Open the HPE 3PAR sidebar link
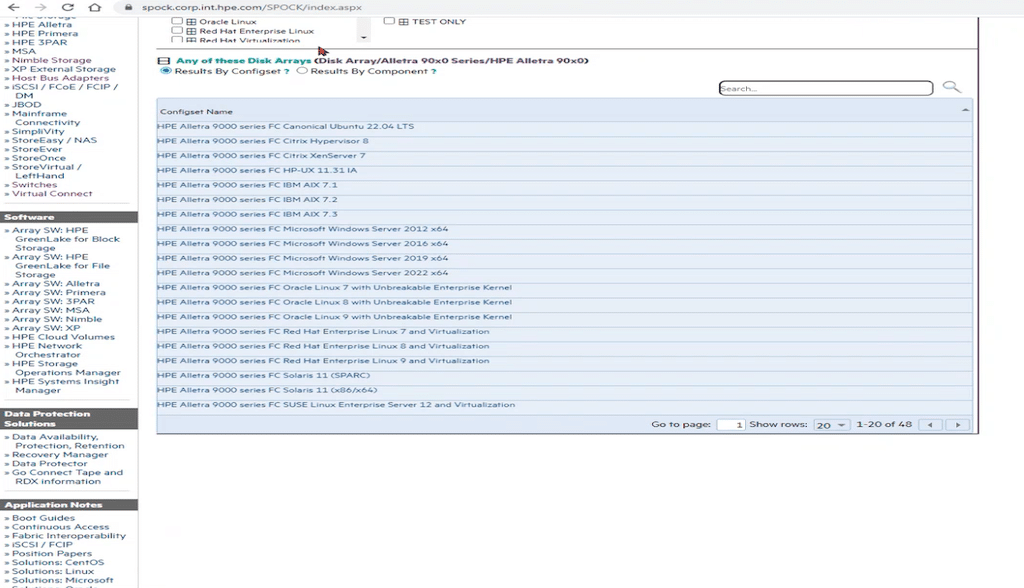Image resolution: width=1024 pixels, height=588 pixels. (39, 42)
